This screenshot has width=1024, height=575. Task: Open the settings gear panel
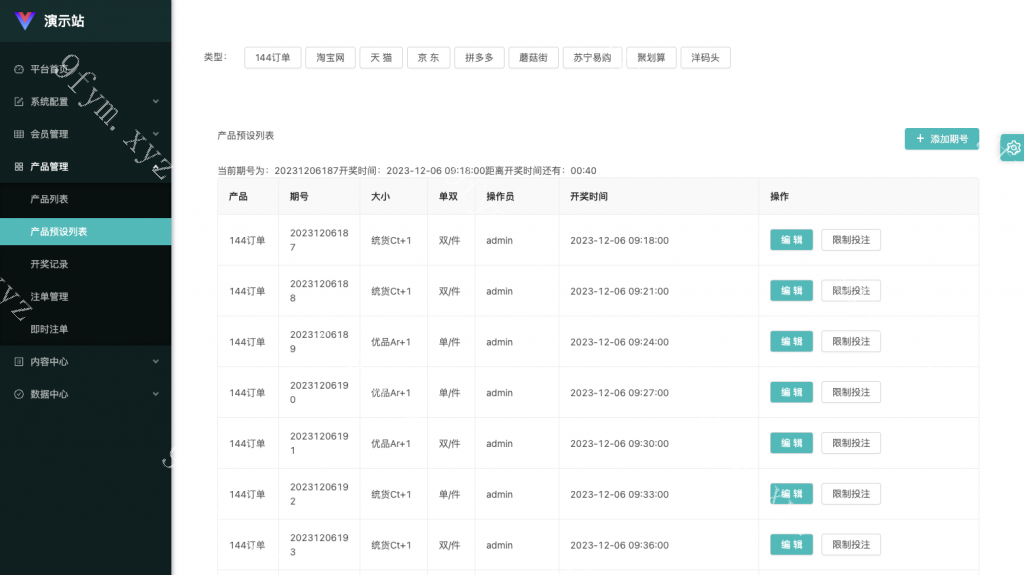1013,148
